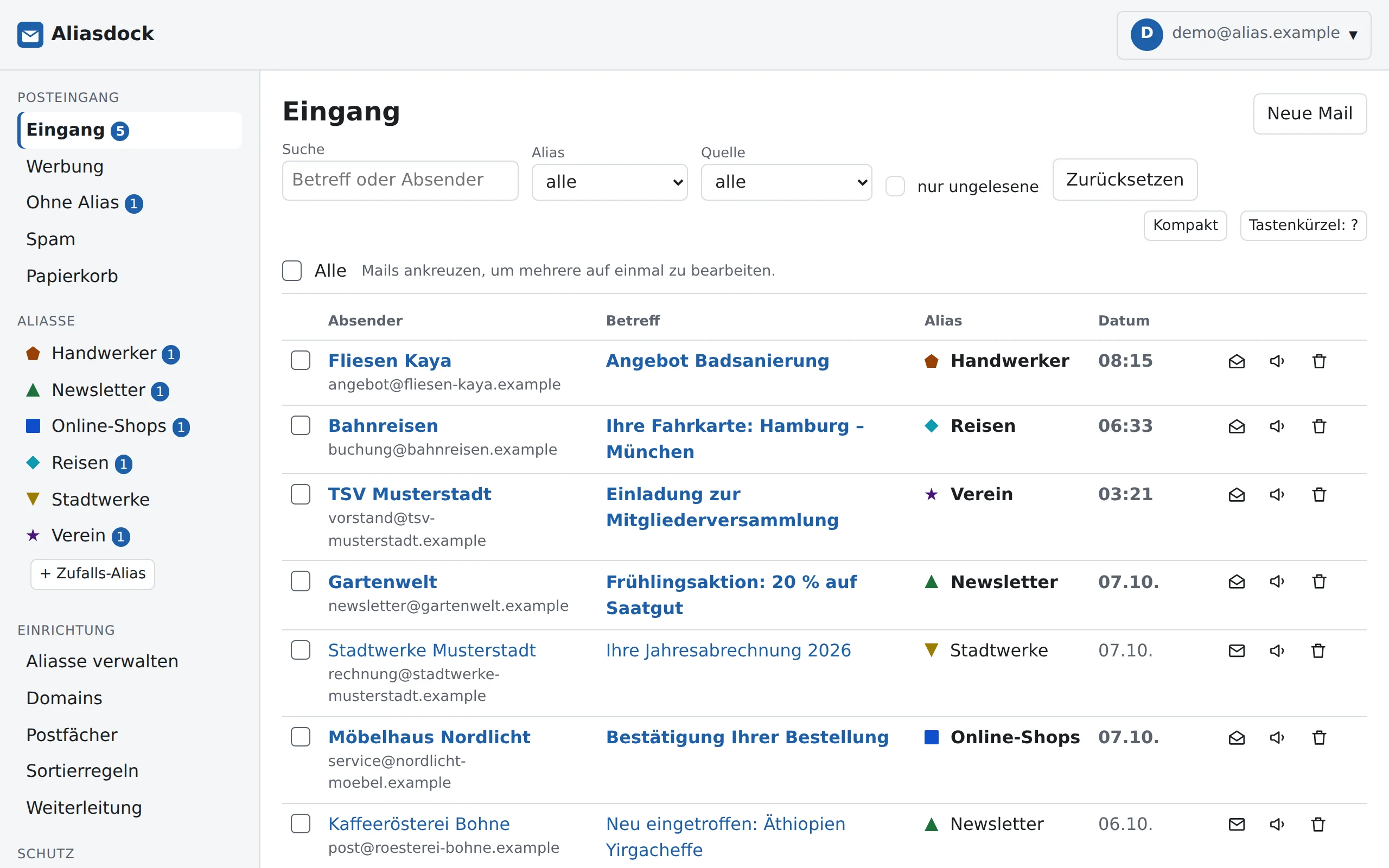Screen dimensions: 1389x868
Task: Mute sender icon in Fliesen Kaya row
Action: click(1277, 361)
